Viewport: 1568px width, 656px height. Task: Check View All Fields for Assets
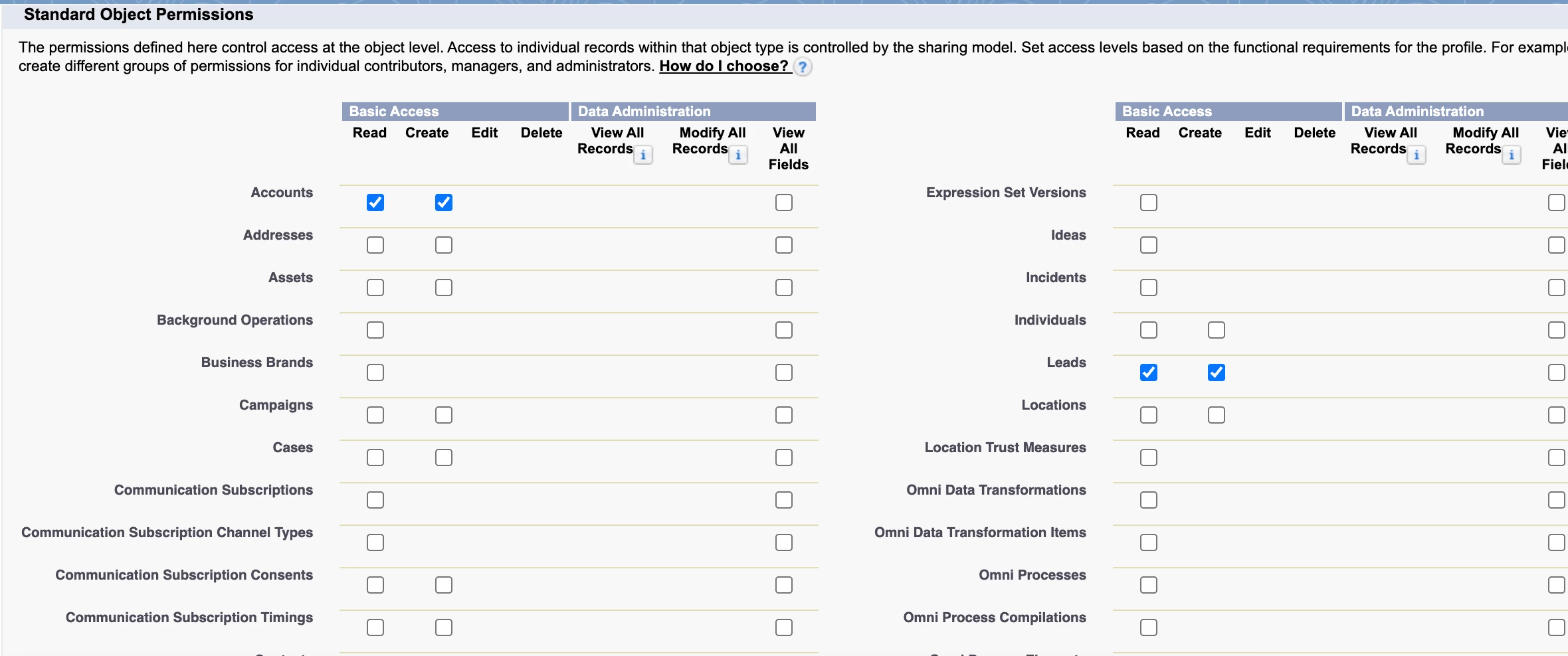pos(784,287)
